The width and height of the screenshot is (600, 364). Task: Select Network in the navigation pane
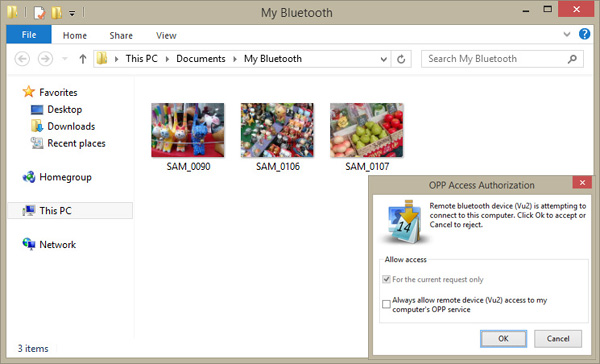pyautogui.click(x=58, y=245)
